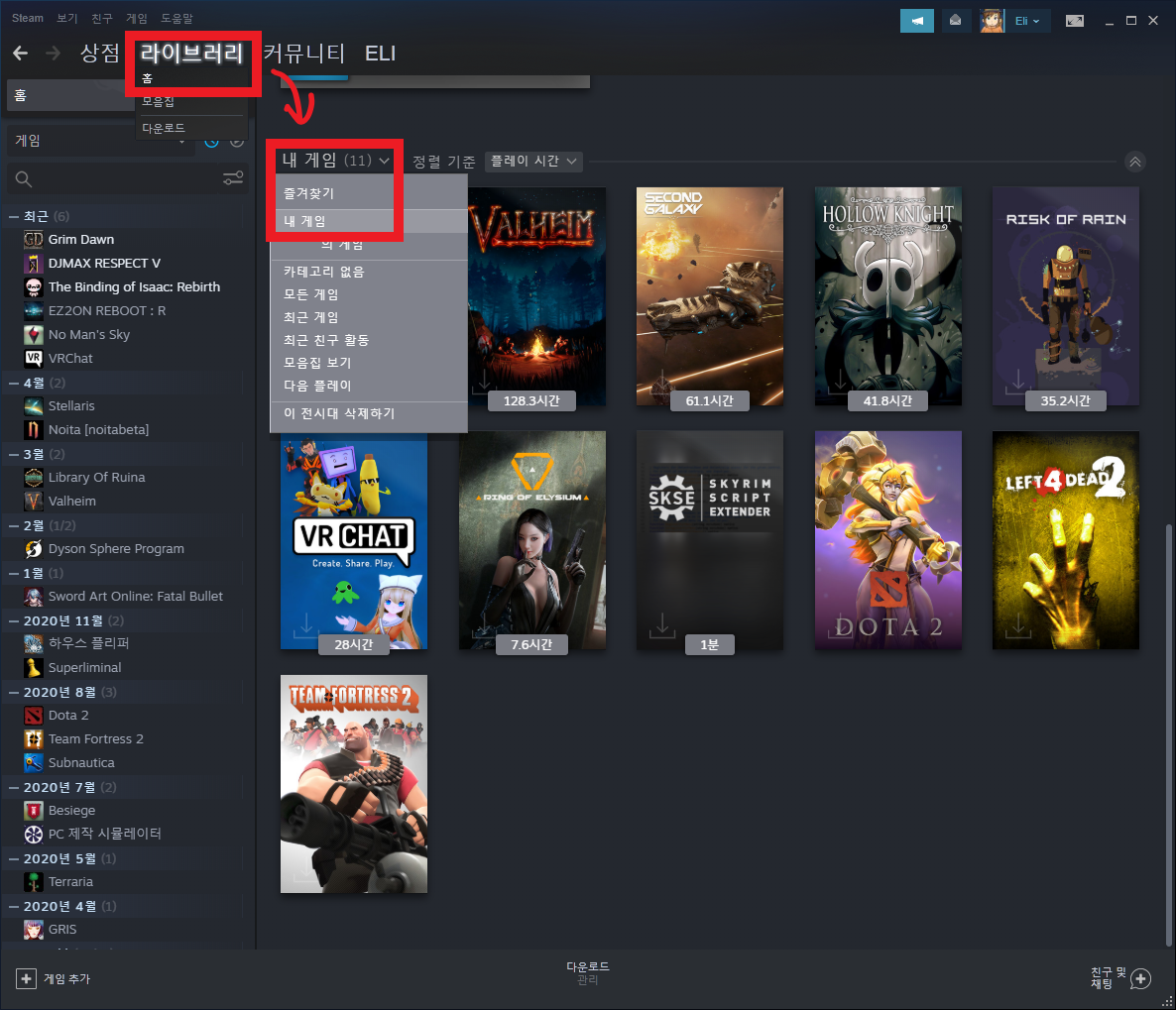Click the Eli profile avatar
Viewport: 1176px width, 1010px height.
pos(992,21)
